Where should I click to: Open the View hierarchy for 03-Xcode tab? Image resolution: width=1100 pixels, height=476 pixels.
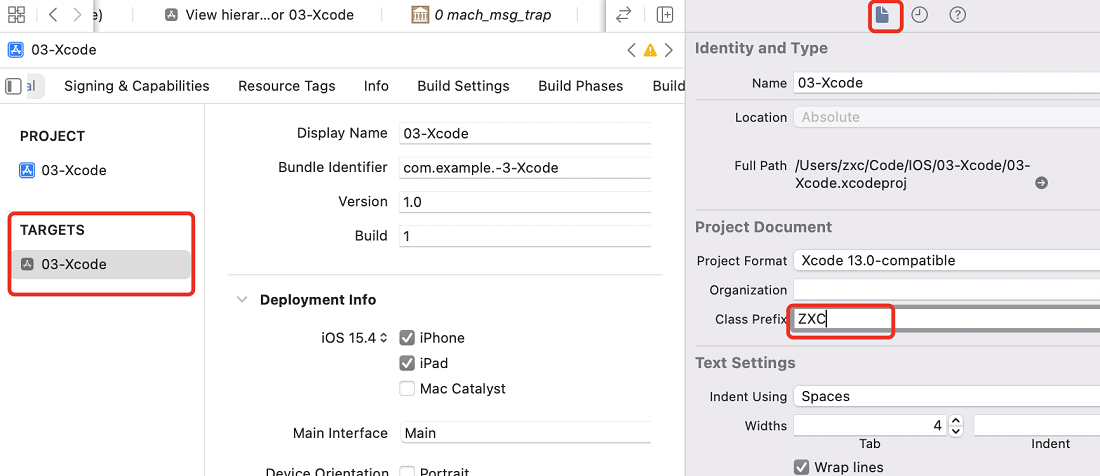coord(260,15)
